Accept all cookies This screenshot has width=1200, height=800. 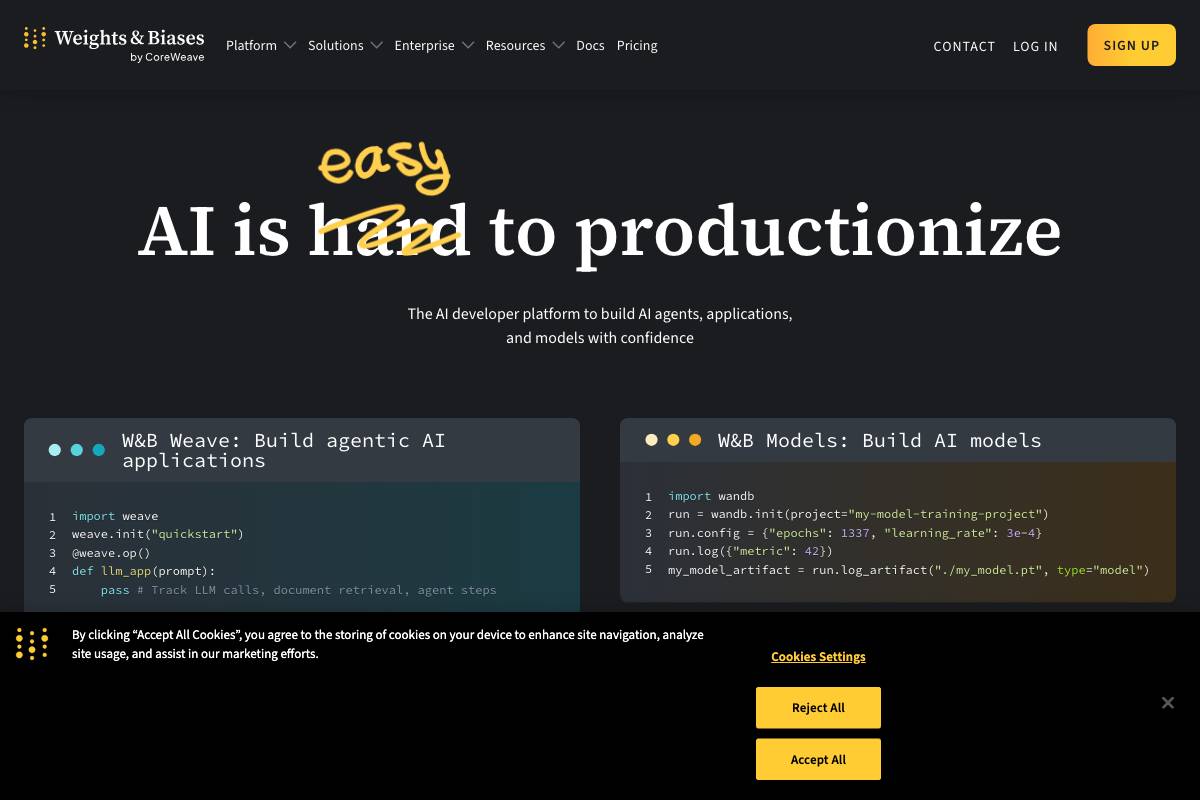coord(818,760)
